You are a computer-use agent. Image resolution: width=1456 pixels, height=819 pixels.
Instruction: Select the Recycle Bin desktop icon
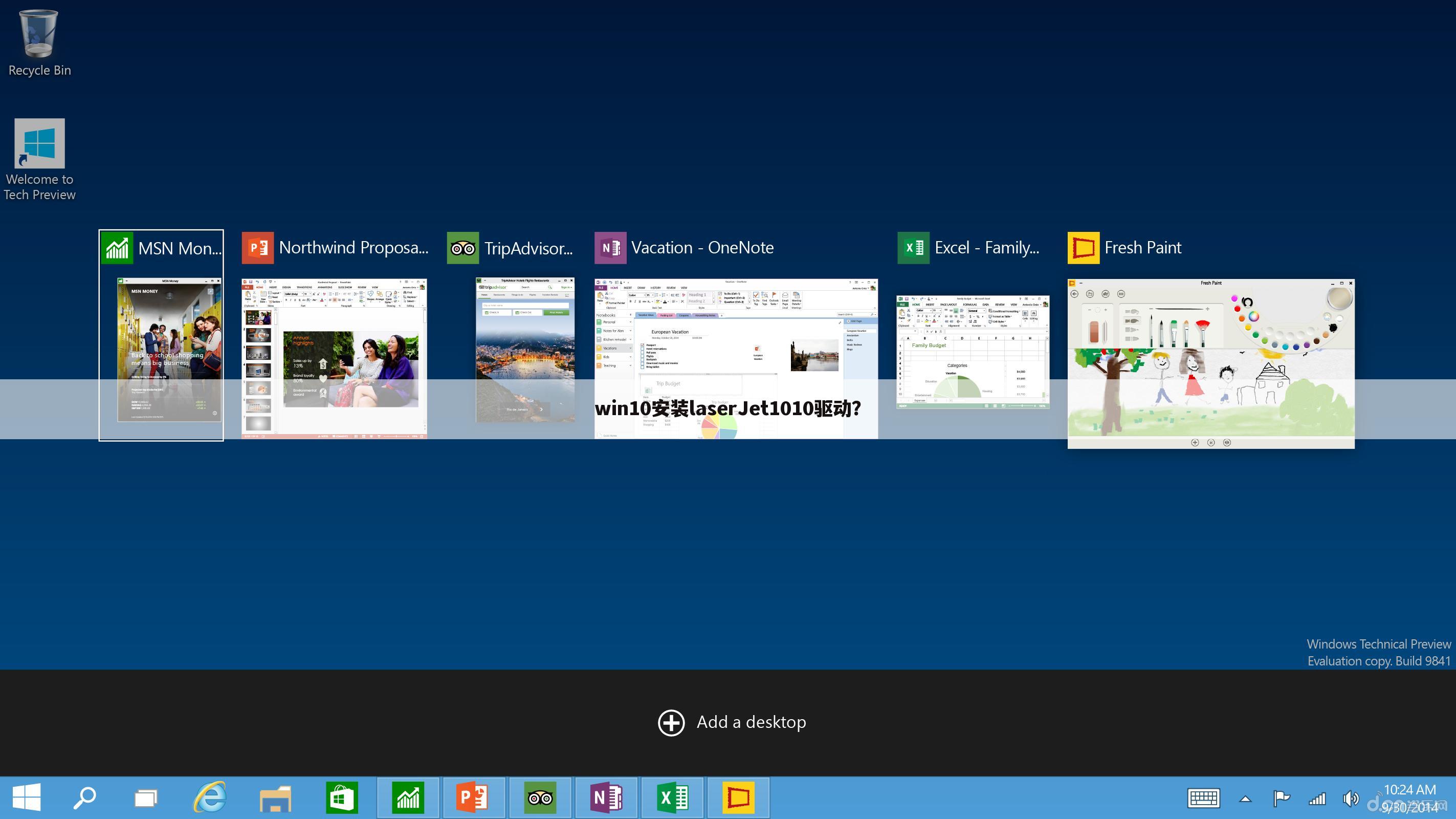(39, 43)
